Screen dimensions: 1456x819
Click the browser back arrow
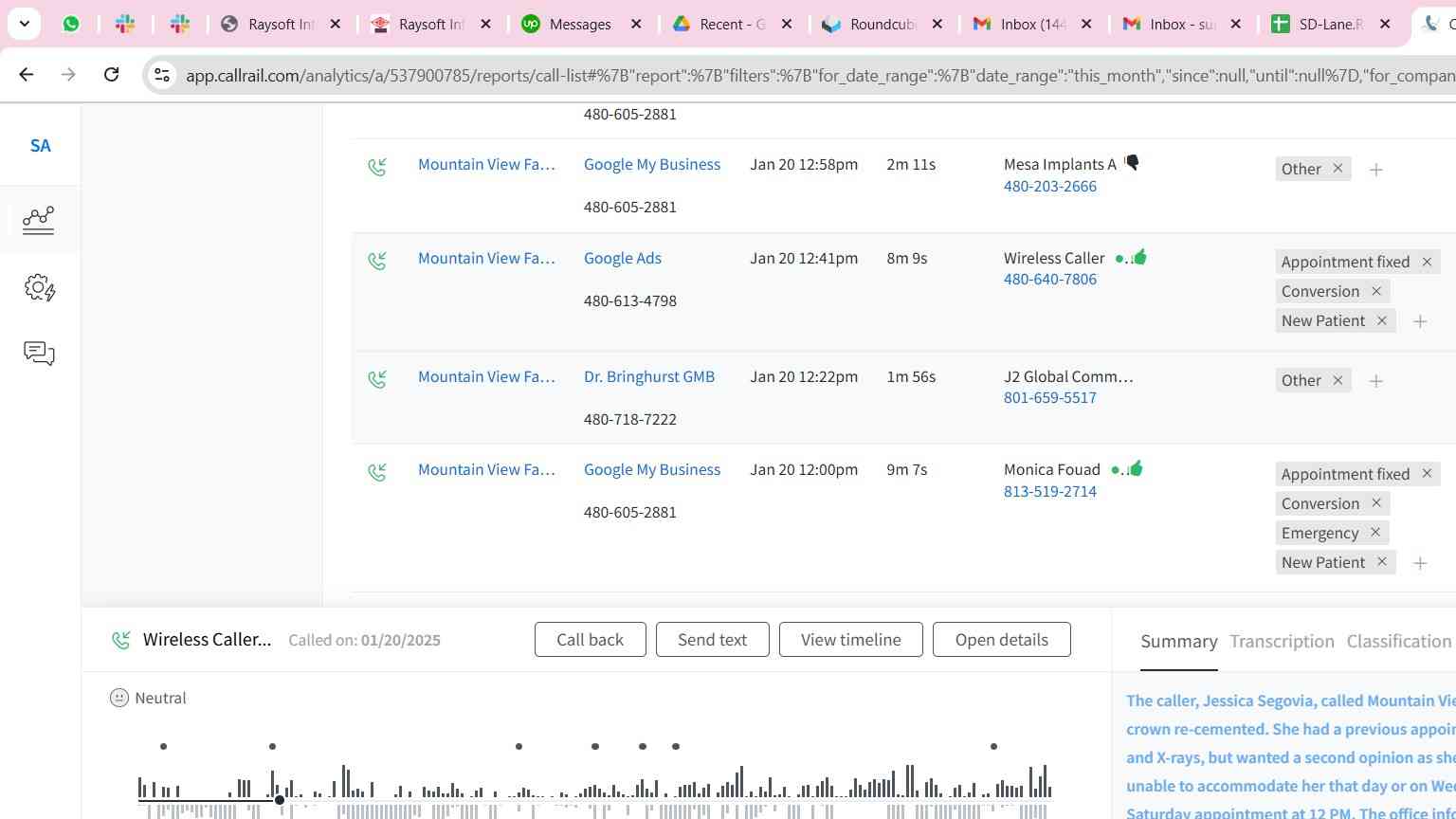coord(27,74)
